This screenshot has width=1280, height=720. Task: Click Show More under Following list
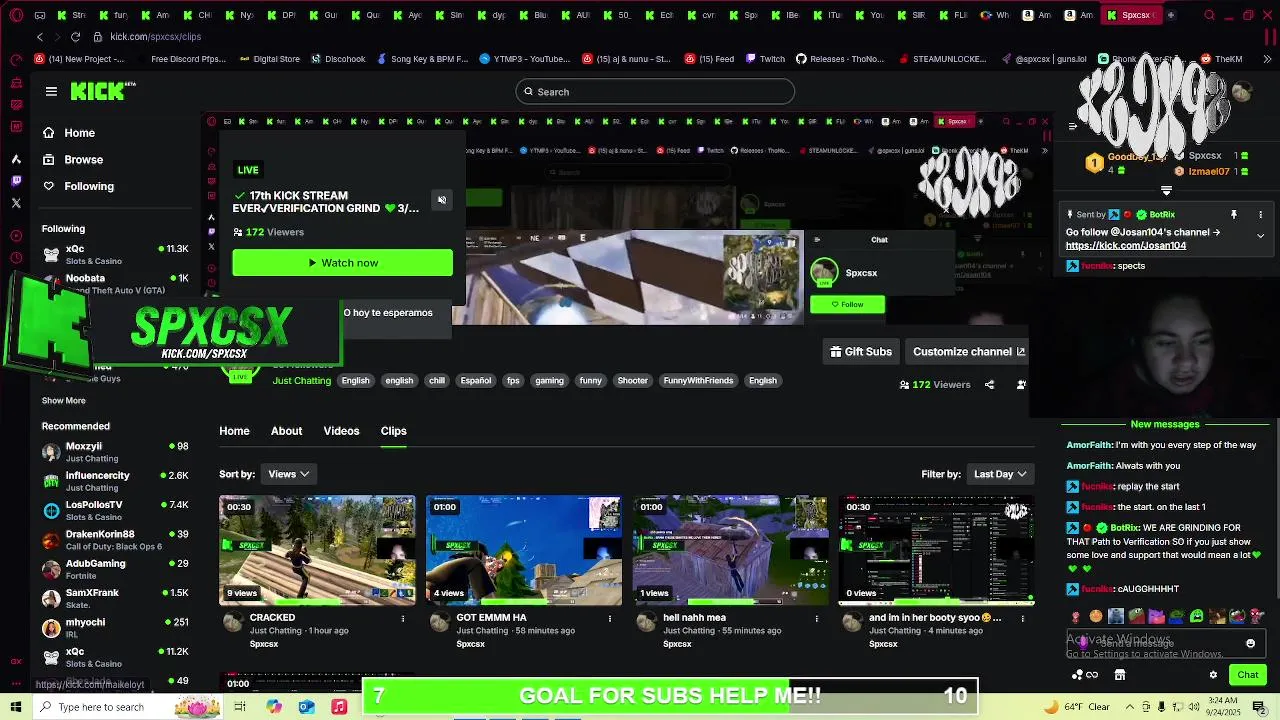(x=63, y=401)
